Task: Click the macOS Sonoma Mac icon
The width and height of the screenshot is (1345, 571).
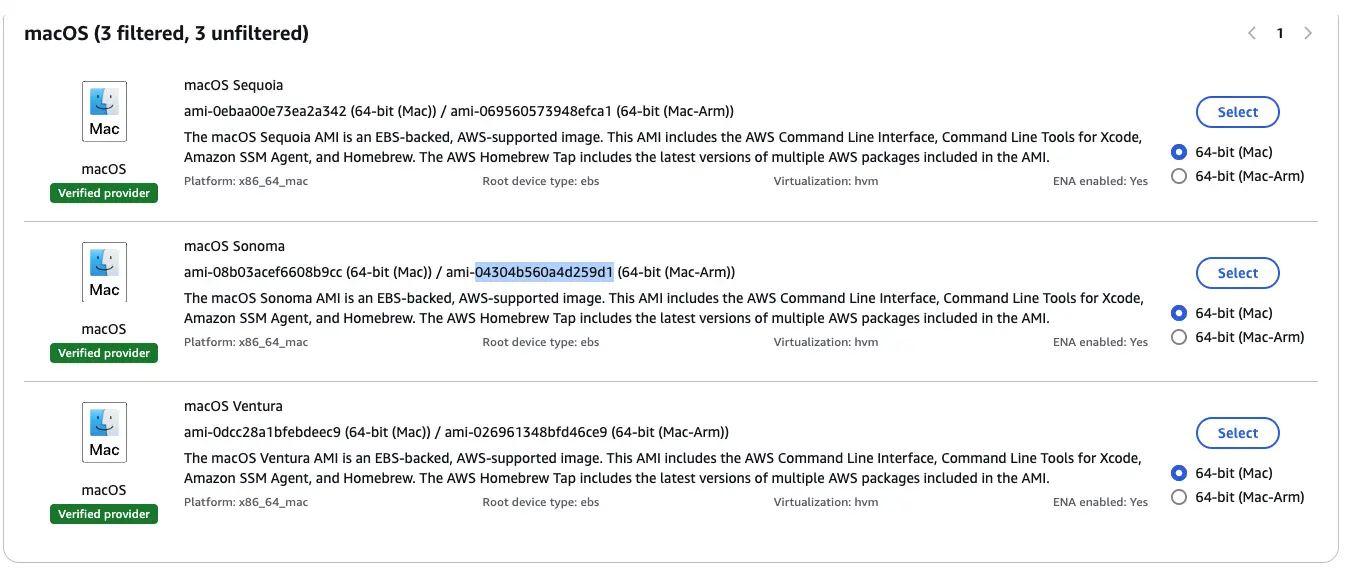Action: pos(104,272)
